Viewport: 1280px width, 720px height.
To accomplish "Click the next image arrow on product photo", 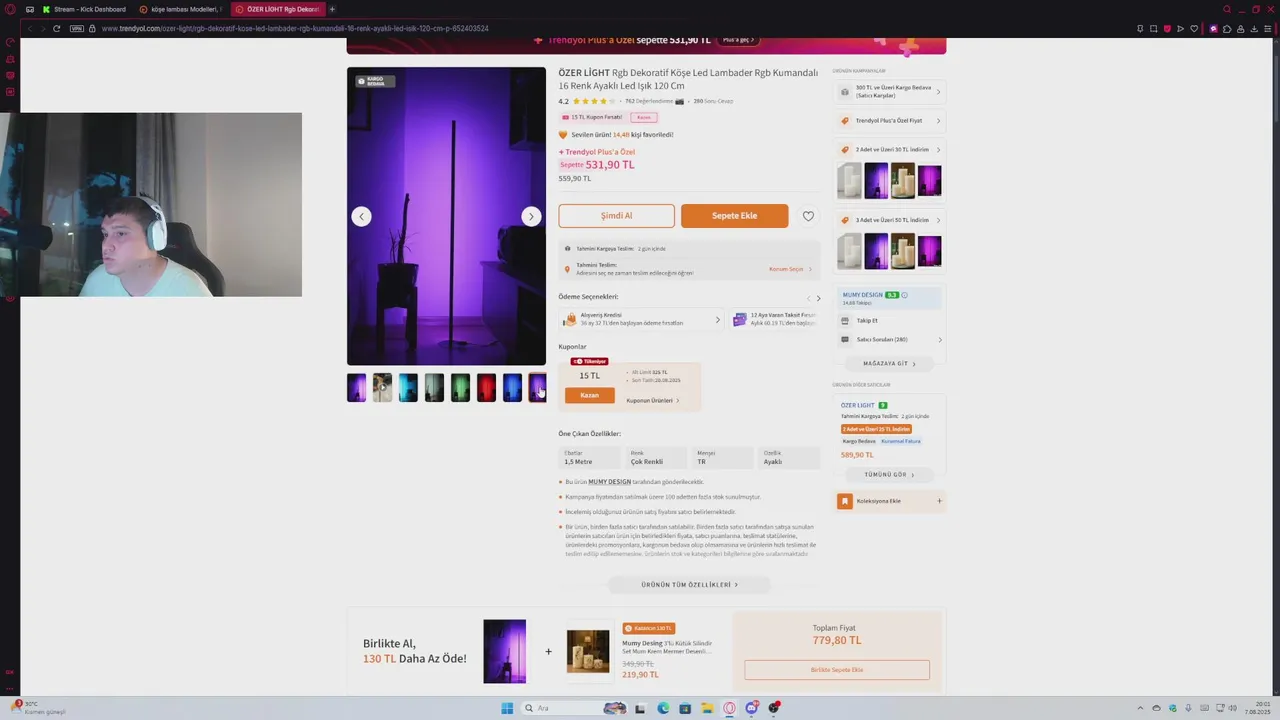I will [531, 216].
